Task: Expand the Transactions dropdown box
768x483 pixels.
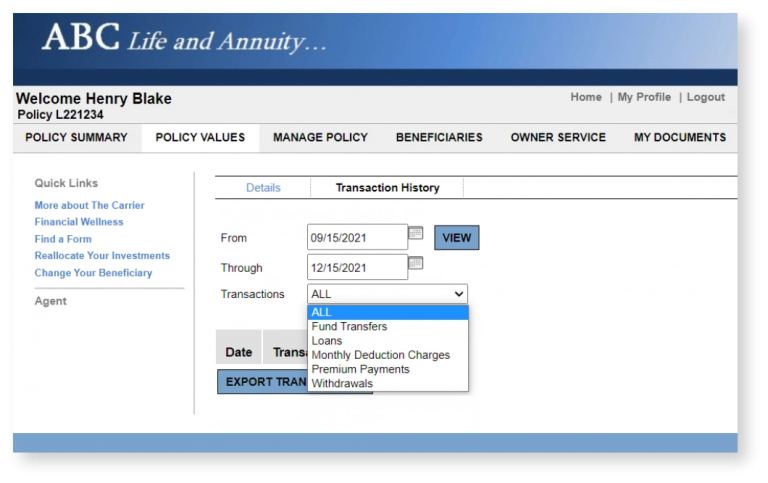Action: [x=387, y=294]
